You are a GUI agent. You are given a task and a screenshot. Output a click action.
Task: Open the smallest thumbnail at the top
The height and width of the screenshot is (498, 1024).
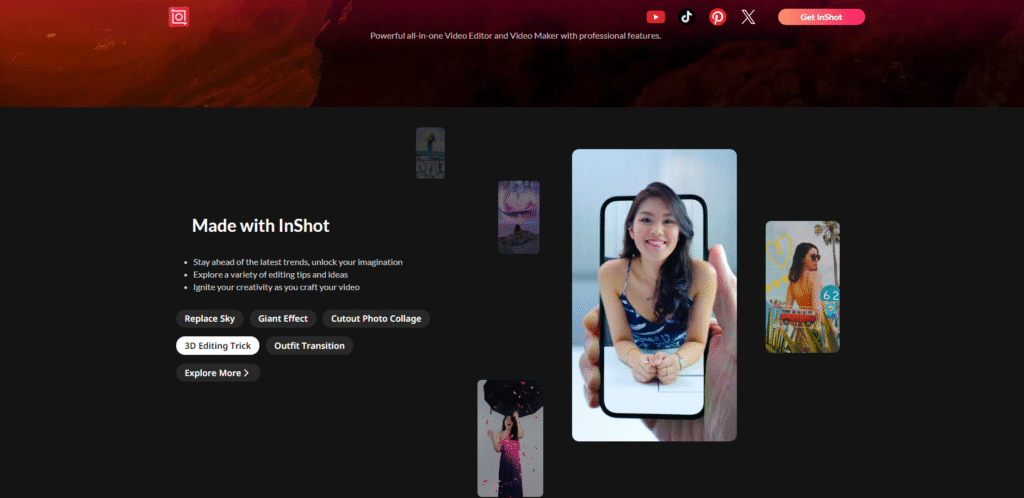click(x=430, y=153)
